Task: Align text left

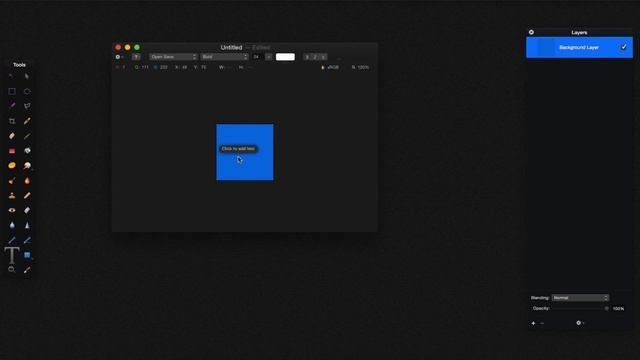Action: pos(307,57)
